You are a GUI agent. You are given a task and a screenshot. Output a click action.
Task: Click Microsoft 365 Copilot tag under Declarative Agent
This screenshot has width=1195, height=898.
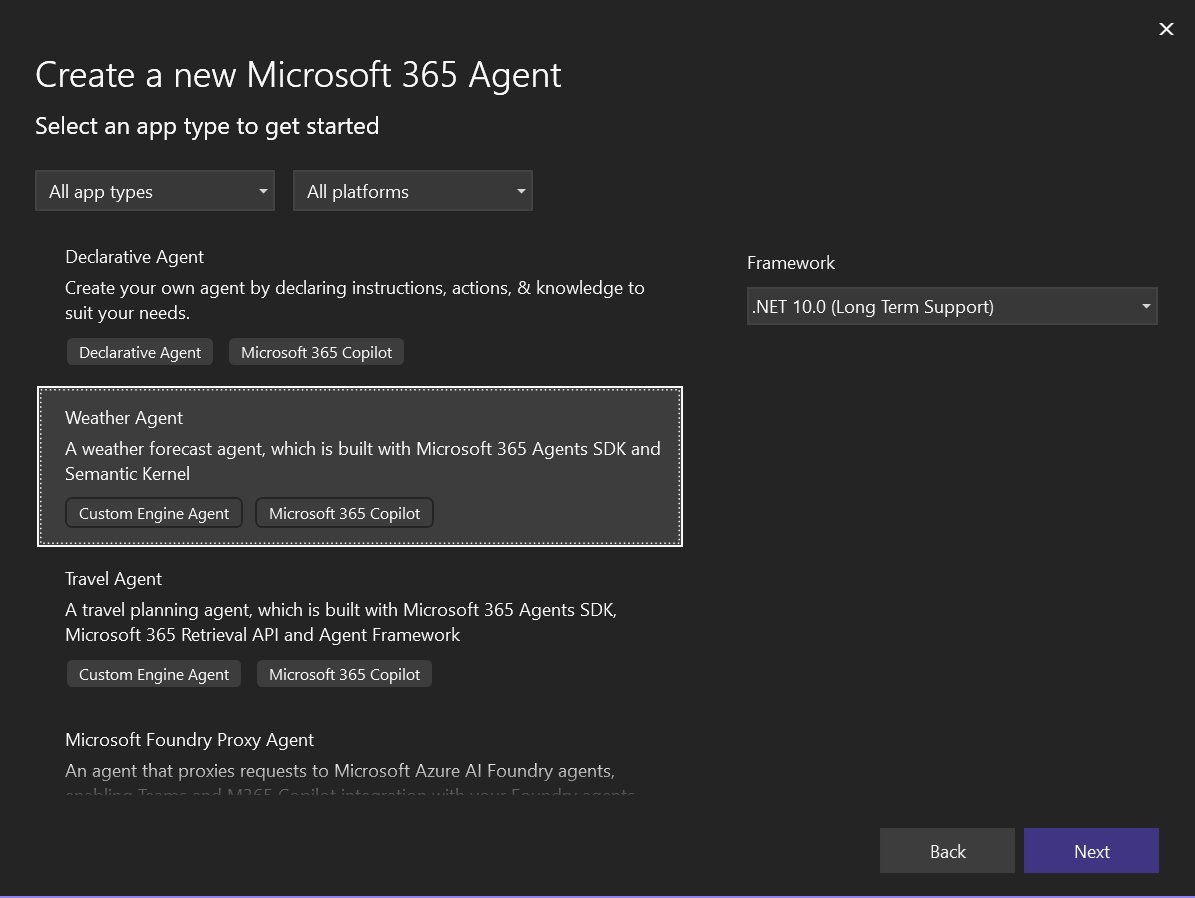point(316,352)
